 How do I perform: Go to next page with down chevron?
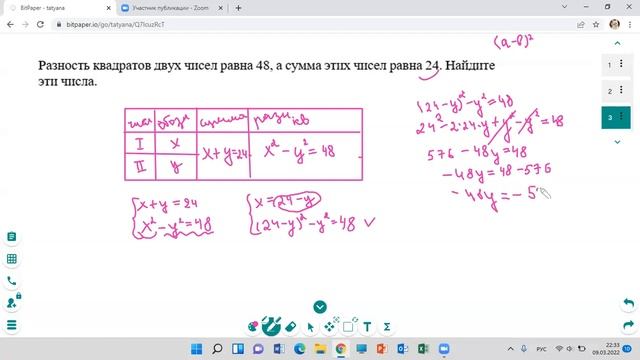coord(617,142)
